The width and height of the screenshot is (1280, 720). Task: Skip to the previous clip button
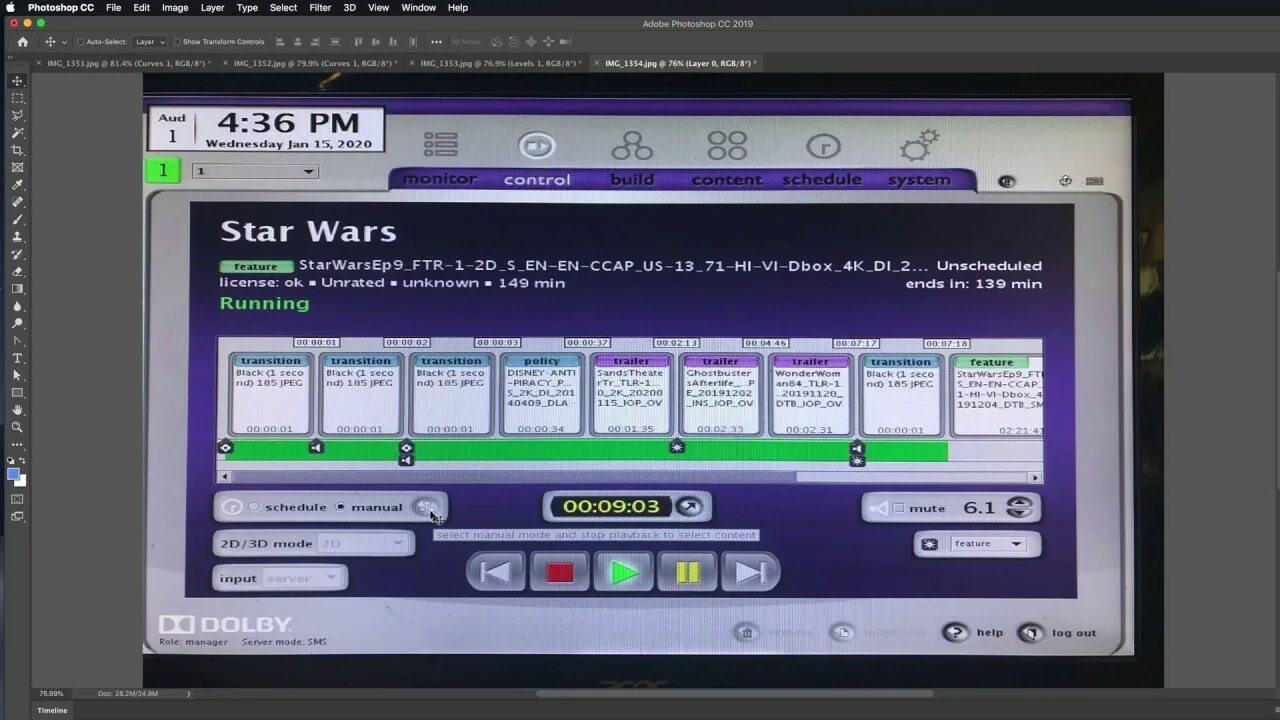pos(496,572)
